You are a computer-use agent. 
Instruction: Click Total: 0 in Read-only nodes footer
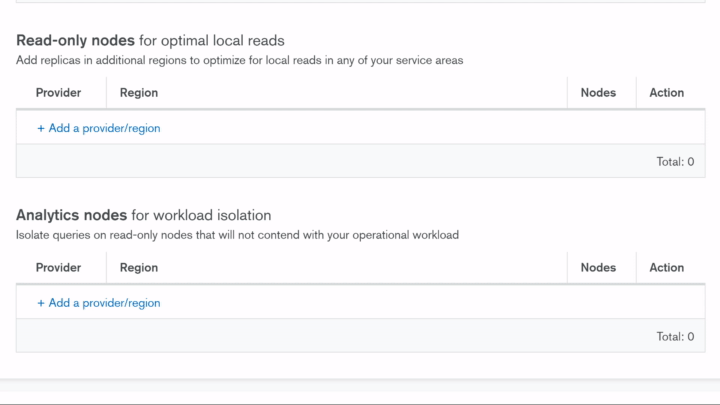click(675, 161)
